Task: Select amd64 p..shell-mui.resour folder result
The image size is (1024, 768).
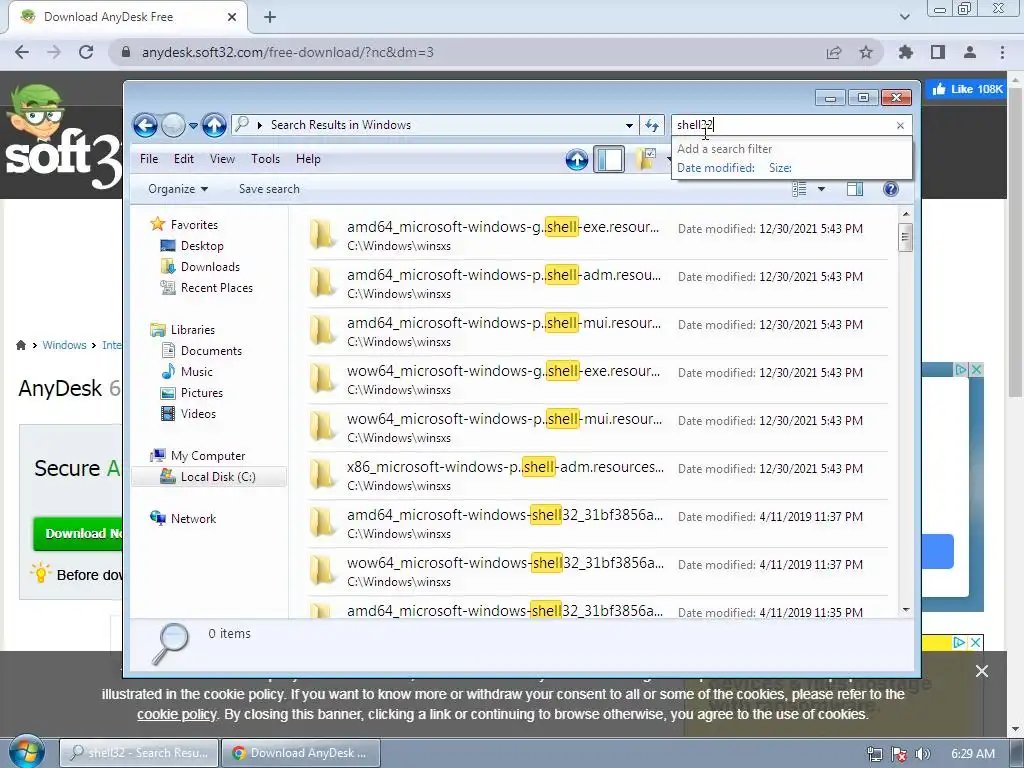Action: [x=597, y=332]
